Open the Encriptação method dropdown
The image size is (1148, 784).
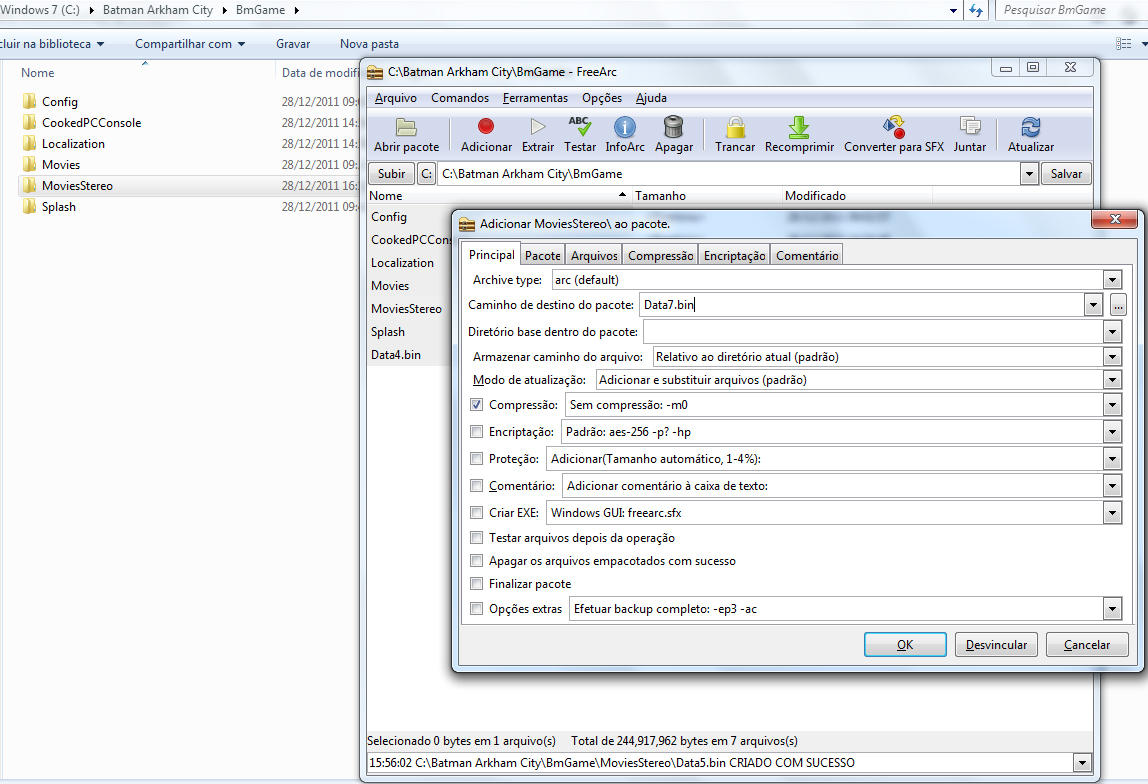1112,432
